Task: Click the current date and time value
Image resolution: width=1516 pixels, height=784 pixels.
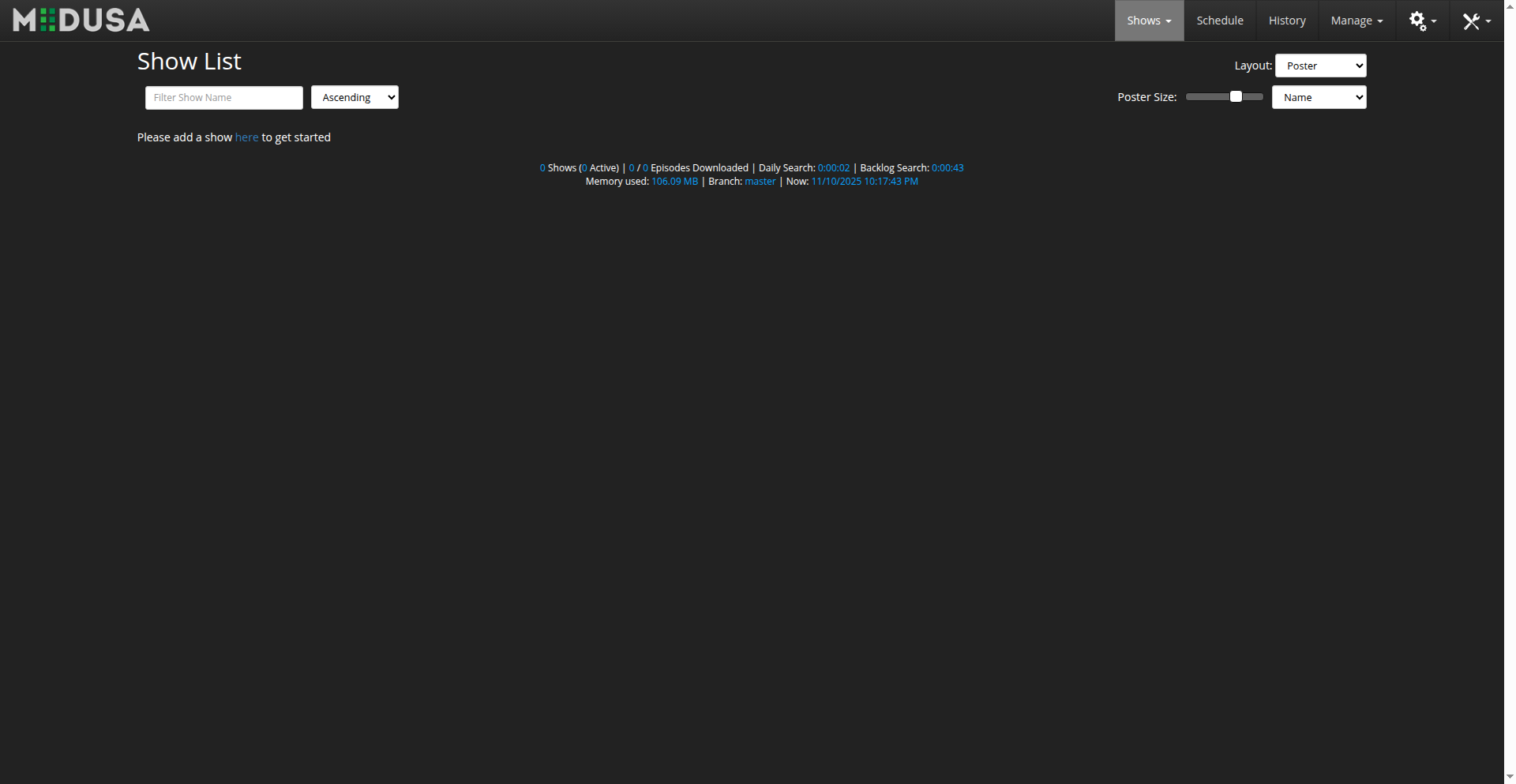Action: pos(864,182)
